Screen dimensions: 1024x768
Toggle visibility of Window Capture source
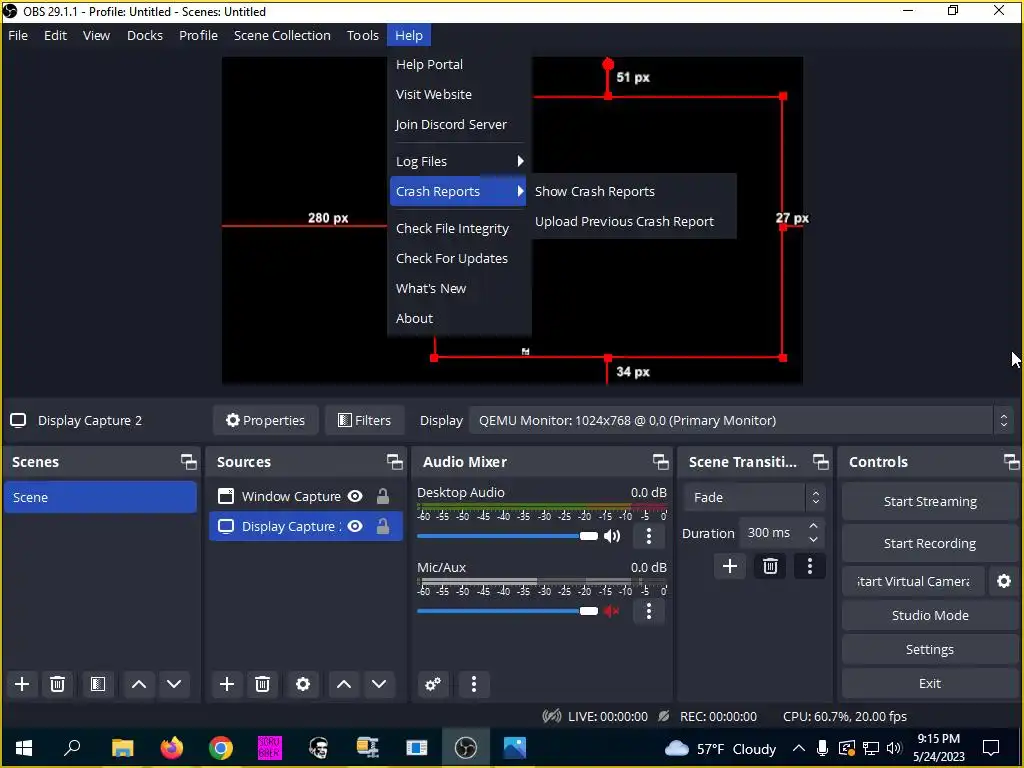pyautogui.click(x=355, y=496)
